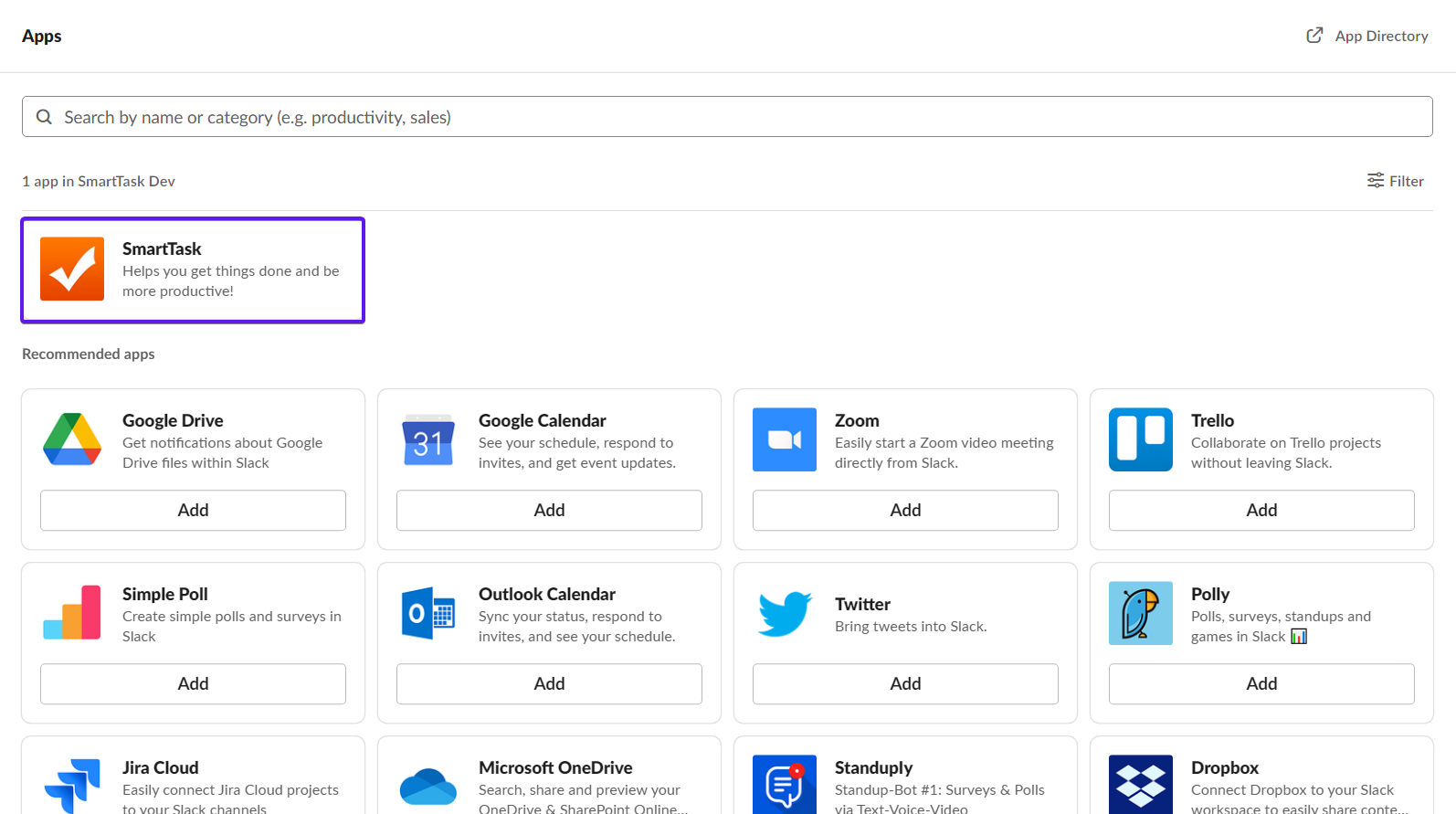This screenshot has height=814, width=1456.
Task: Click the 'Recommended apps' heading
Action: 89,354
